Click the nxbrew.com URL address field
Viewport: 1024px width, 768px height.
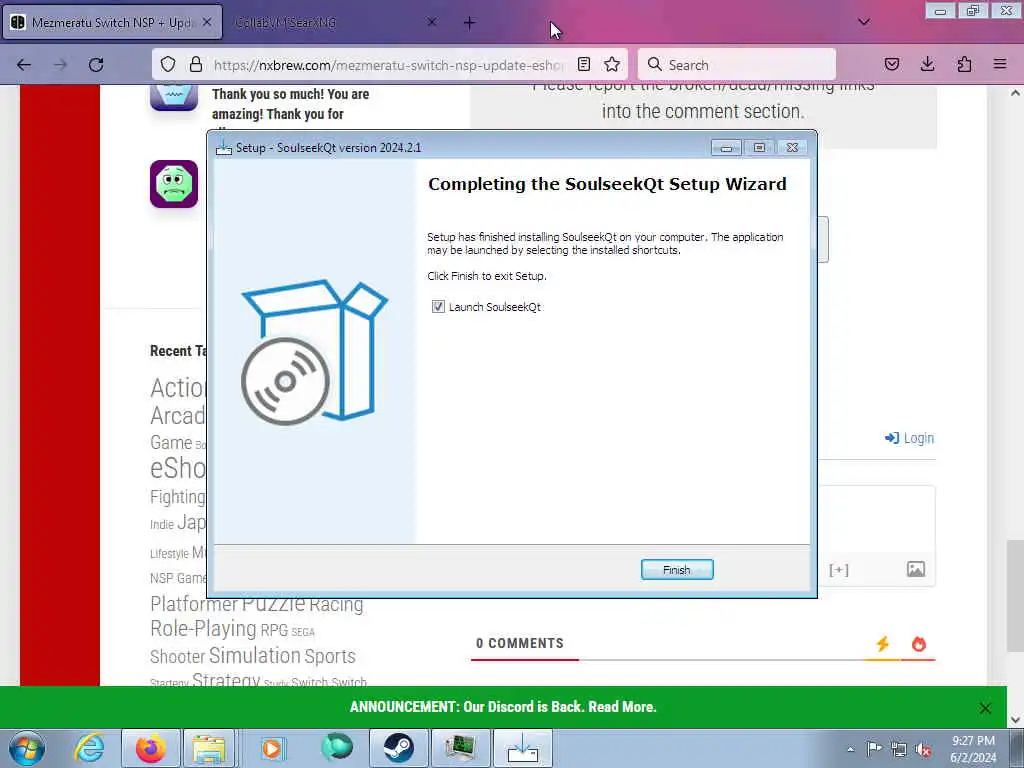[389, 65]
